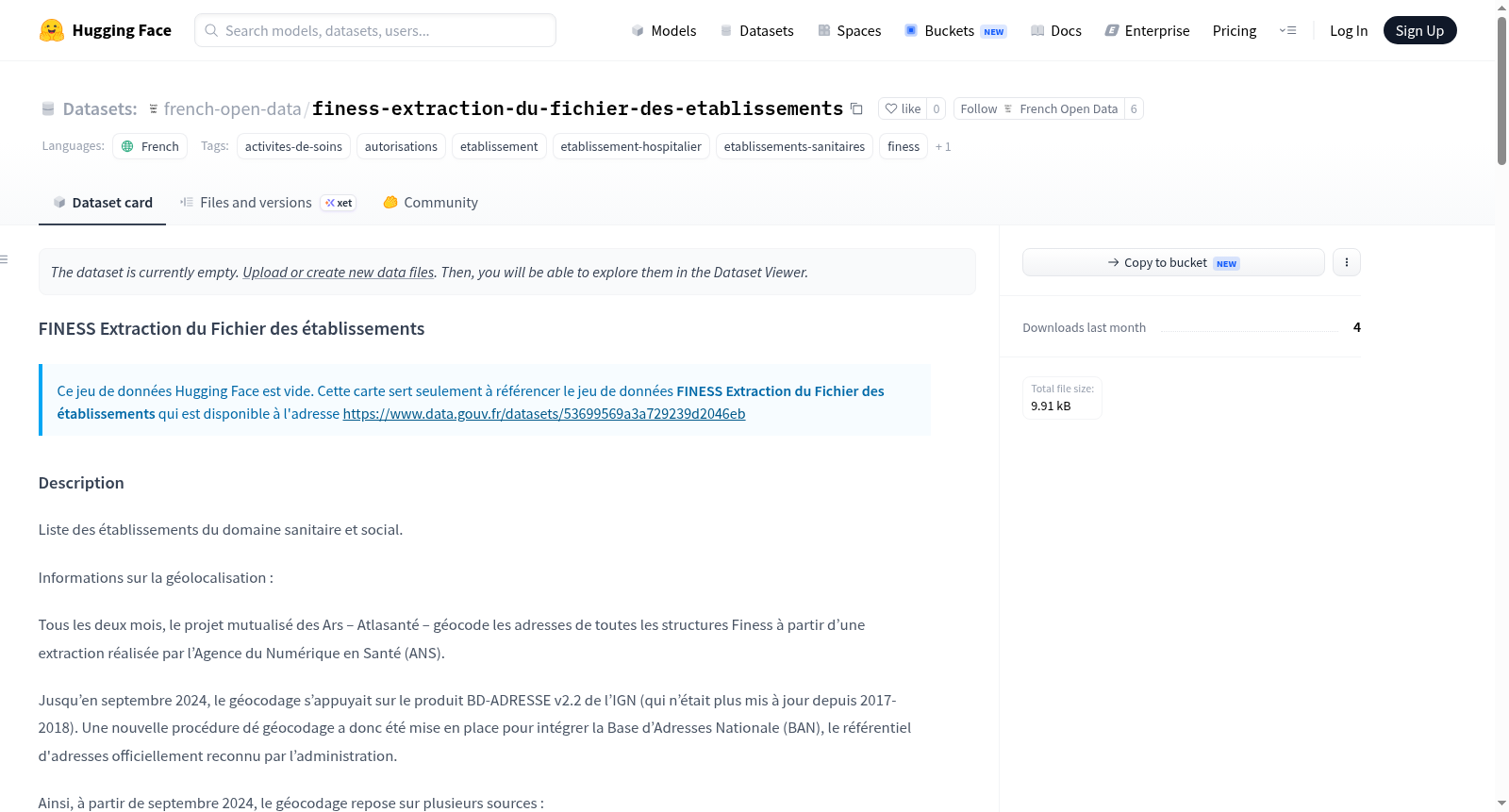Click the search models input field
The width and height of the screenshot is (1509, 812).
coord(375,30)
